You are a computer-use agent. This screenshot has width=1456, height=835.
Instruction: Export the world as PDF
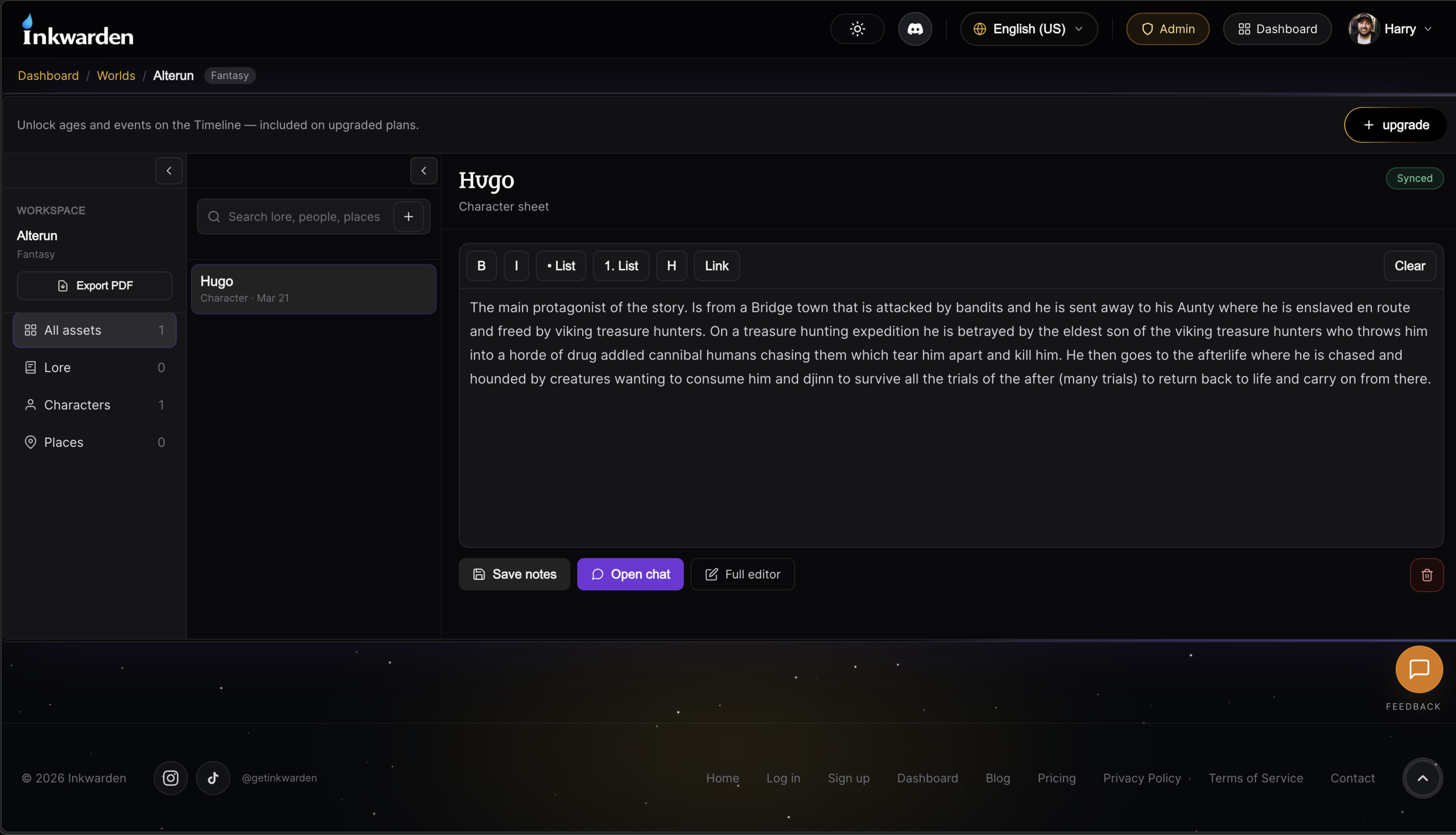tap(95, 285)
